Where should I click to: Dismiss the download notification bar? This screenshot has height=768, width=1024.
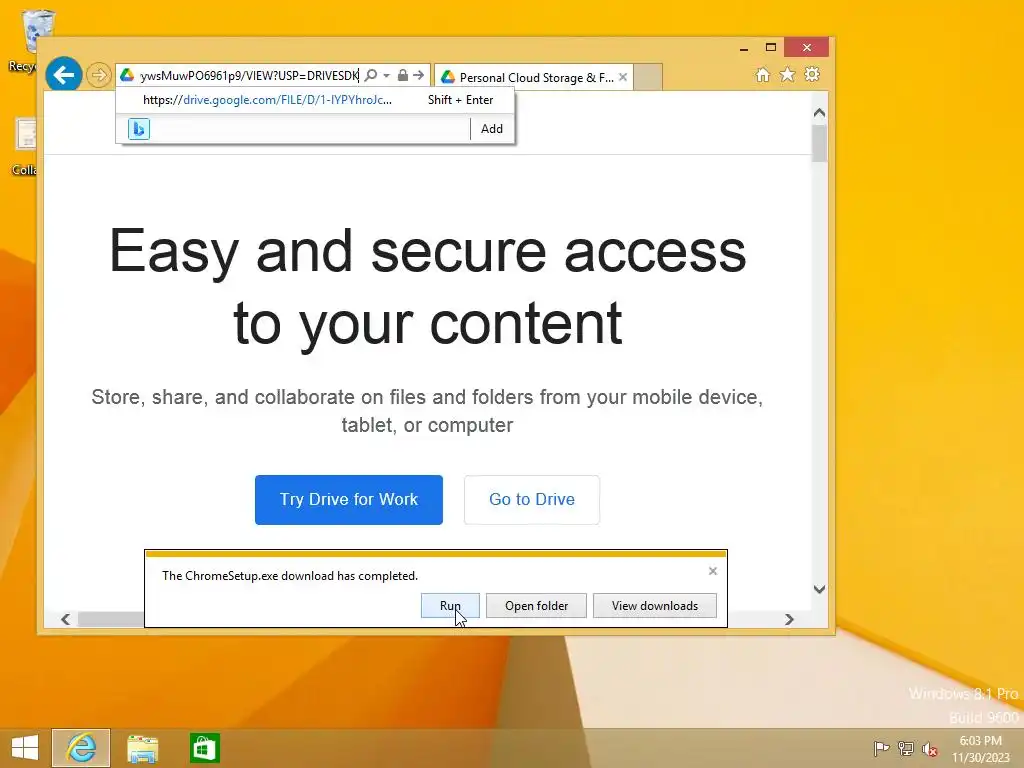pyautogui.click(x=712, y=571)
